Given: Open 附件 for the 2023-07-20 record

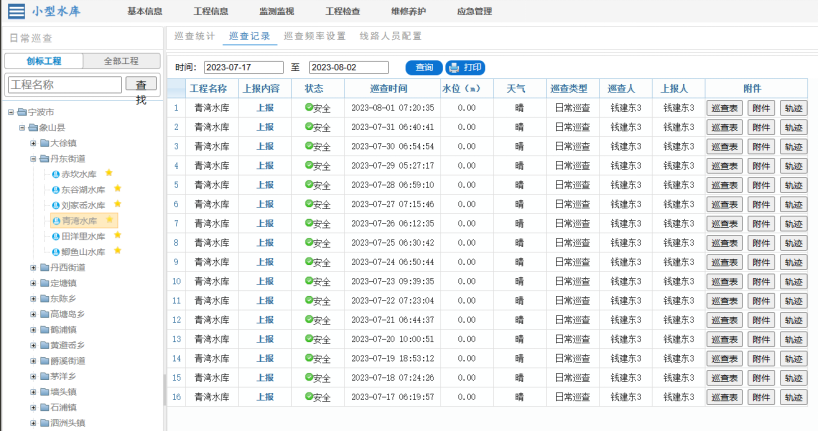Looking at the screenshot, I should point(761,339).
